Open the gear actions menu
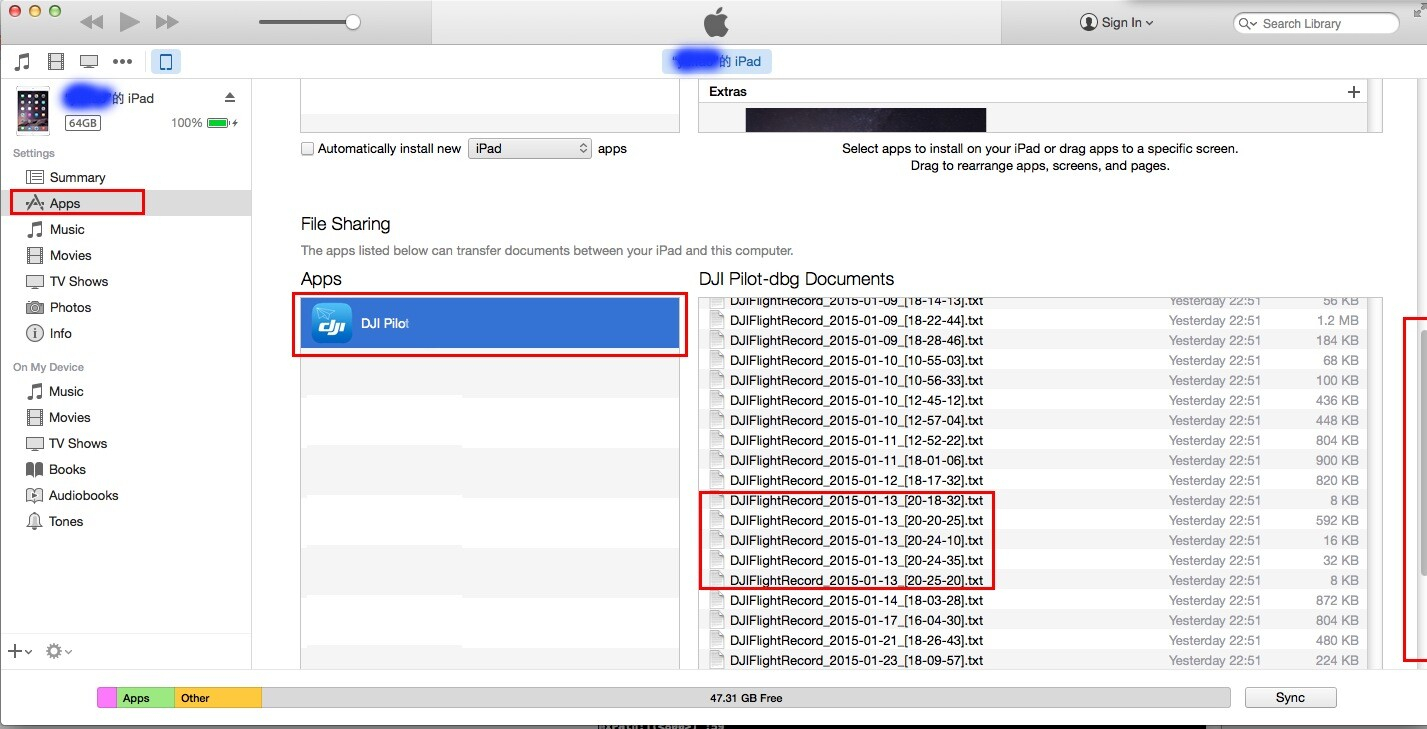 click(x=58, y=651)
